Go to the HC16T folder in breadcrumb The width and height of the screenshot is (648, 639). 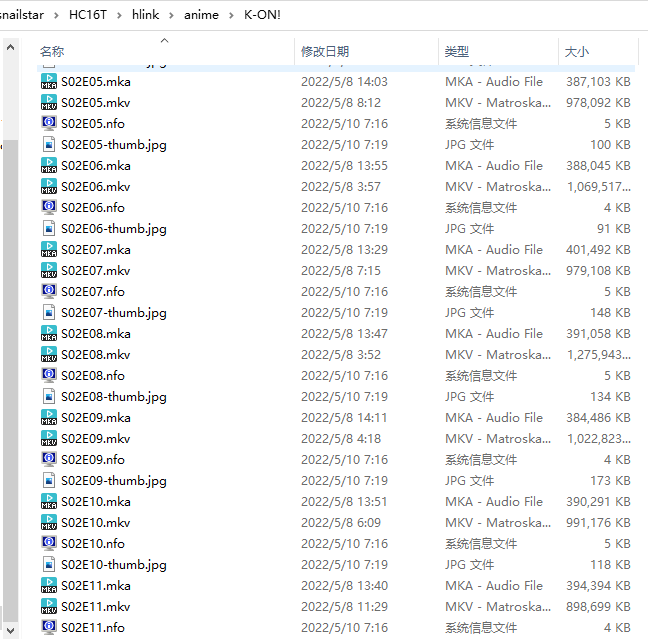click(x=88, y=15)
